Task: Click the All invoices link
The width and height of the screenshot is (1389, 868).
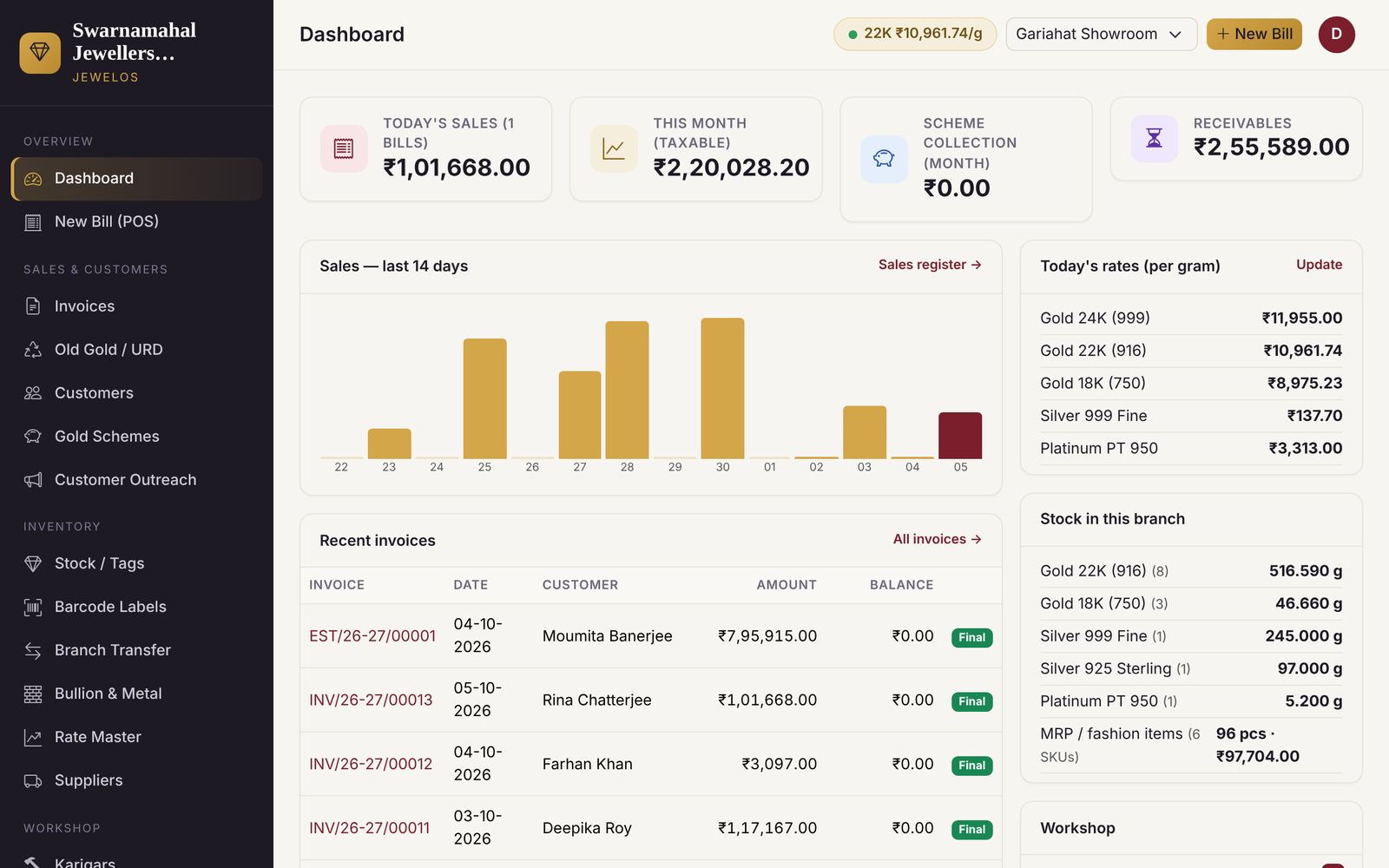Action: [937, 539]
